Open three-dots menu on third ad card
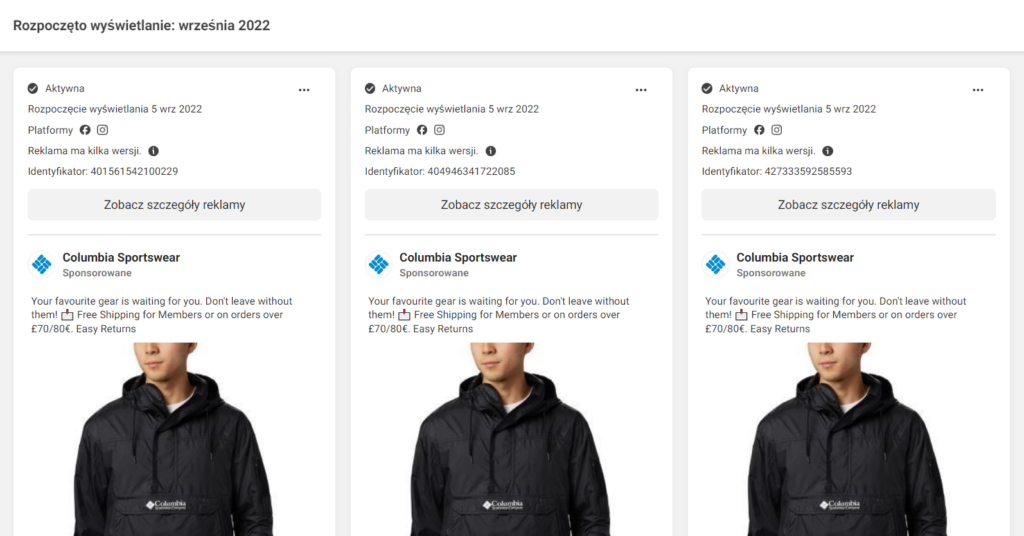 point(978,90)
